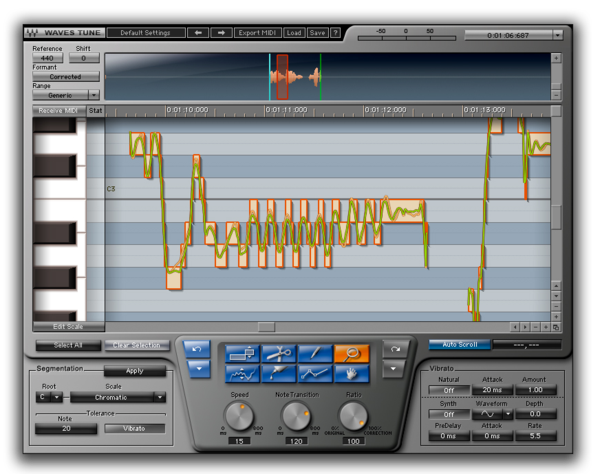Screen dimensions: 600x474
Task: Load the previous preset with left arrow
Action: (x=198, y=33)
